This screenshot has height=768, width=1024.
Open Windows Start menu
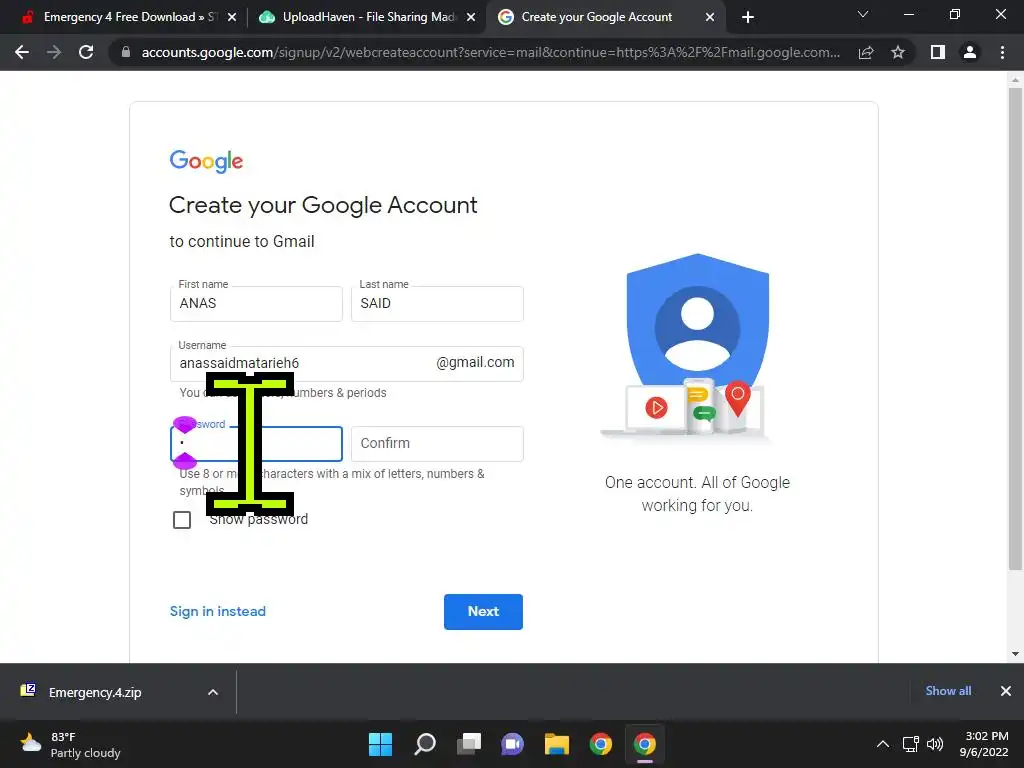click(380, 744)
